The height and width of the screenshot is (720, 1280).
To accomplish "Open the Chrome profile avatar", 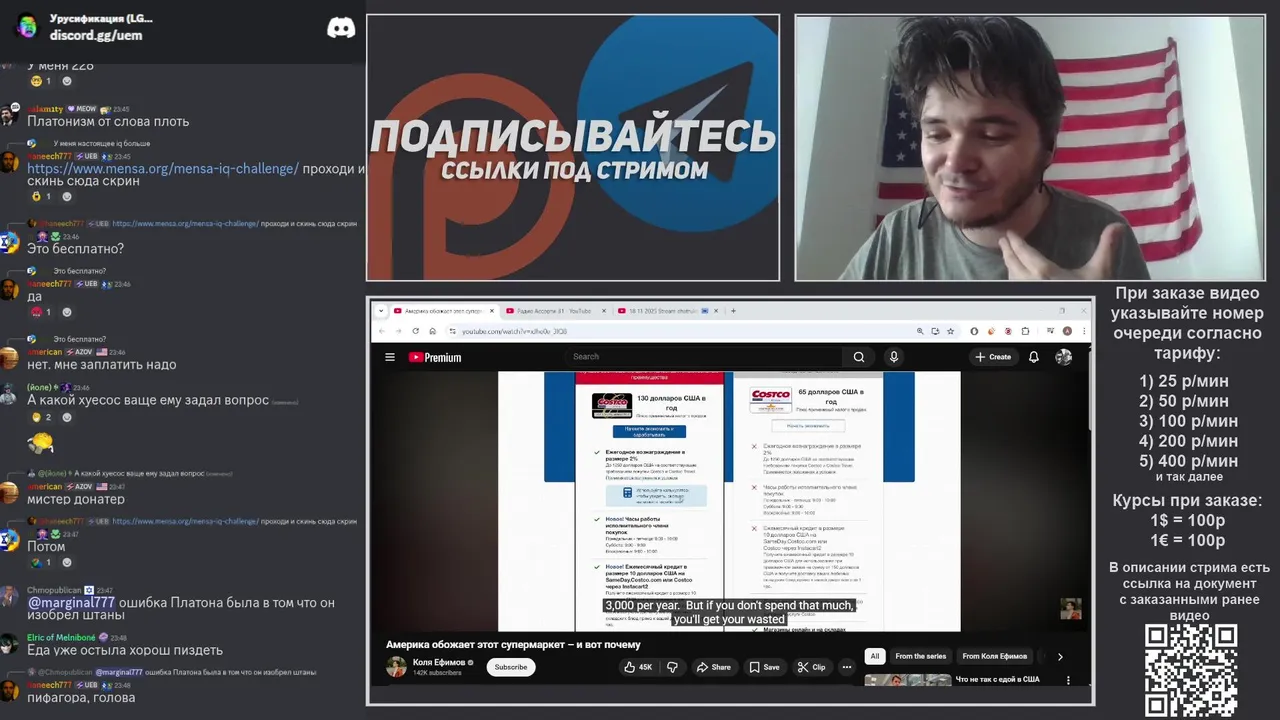I will coord(1067,331).
